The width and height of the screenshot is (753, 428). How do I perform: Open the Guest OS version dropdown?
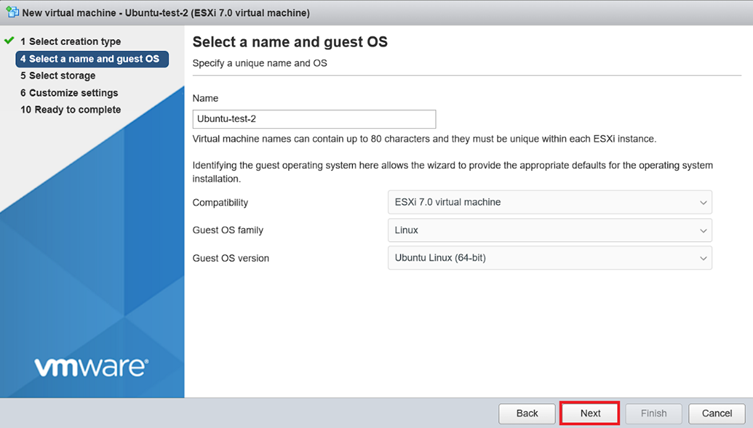(x=549, y=259)
